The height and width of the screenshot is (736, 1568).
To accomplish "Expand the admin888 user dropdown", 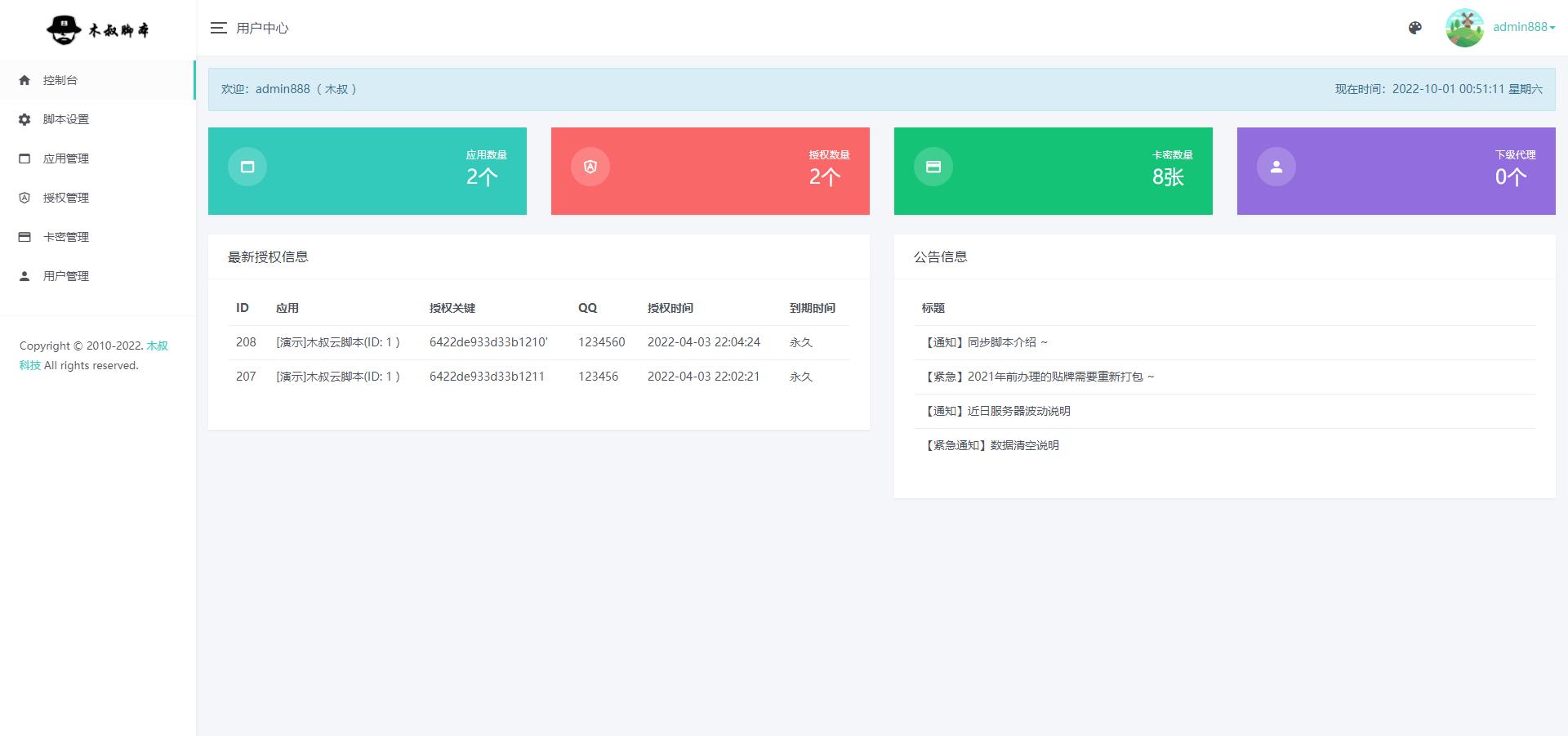I will (x=1524, y=27).
